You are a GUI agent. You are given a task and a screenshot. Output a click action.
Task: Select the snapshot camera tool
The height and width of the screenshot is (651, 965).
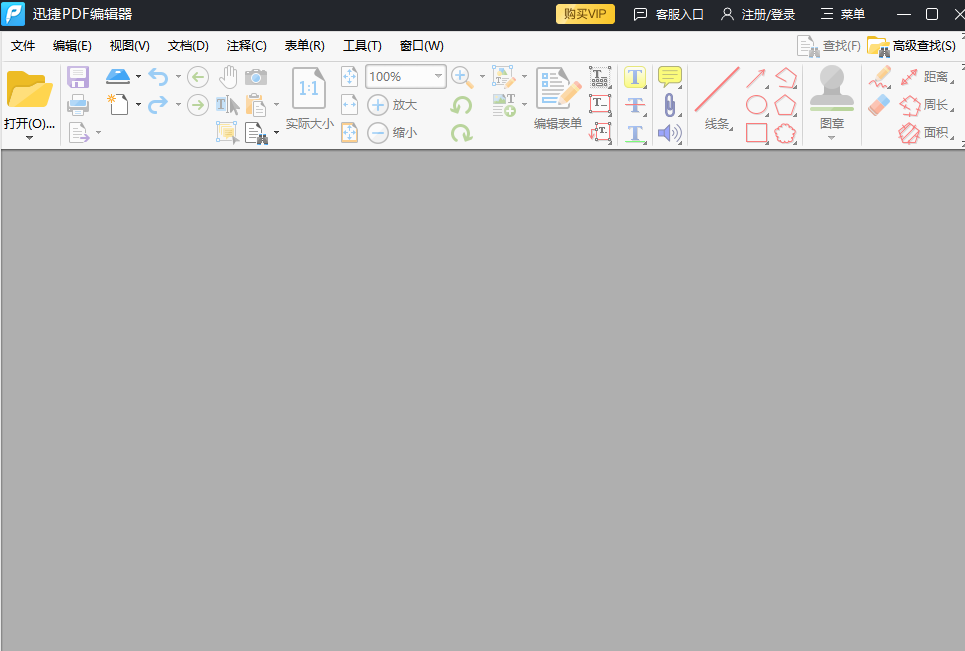click(256, 76)
